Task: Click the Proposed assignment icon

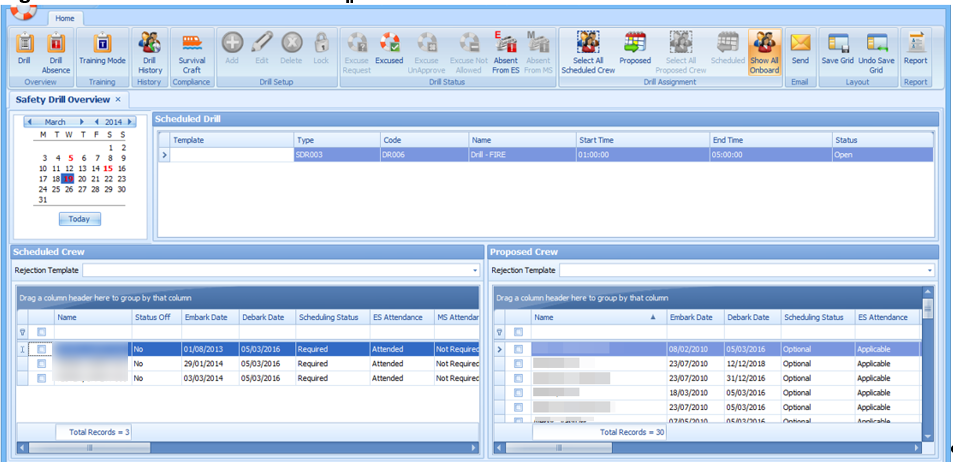Action: pyautogui.click(x=635, y=49)
